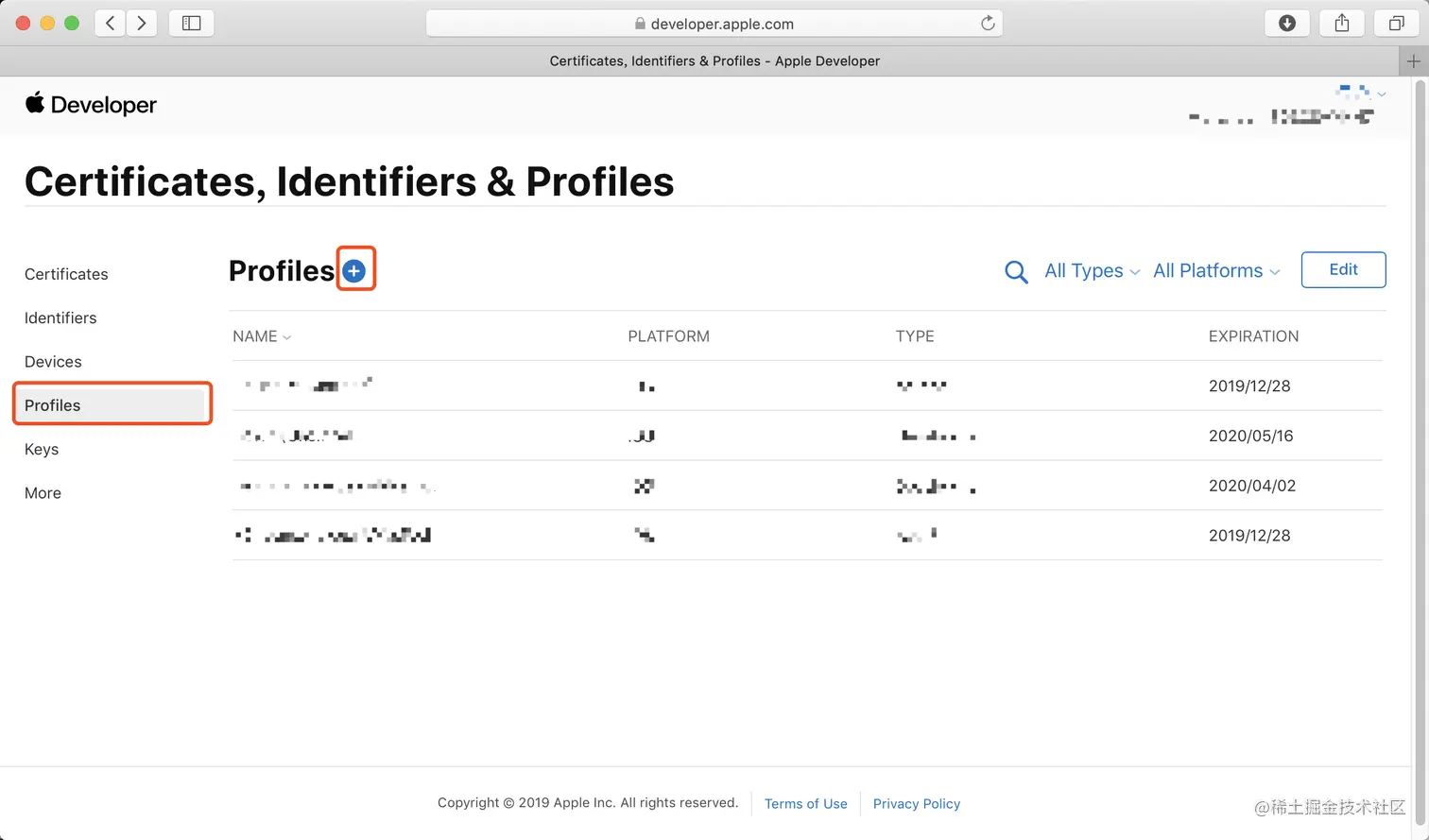Screen dimensions: 1429x840
Task: Click the address bar developer.apple.com
Action: pyautogui.click(x=714, y=24)
